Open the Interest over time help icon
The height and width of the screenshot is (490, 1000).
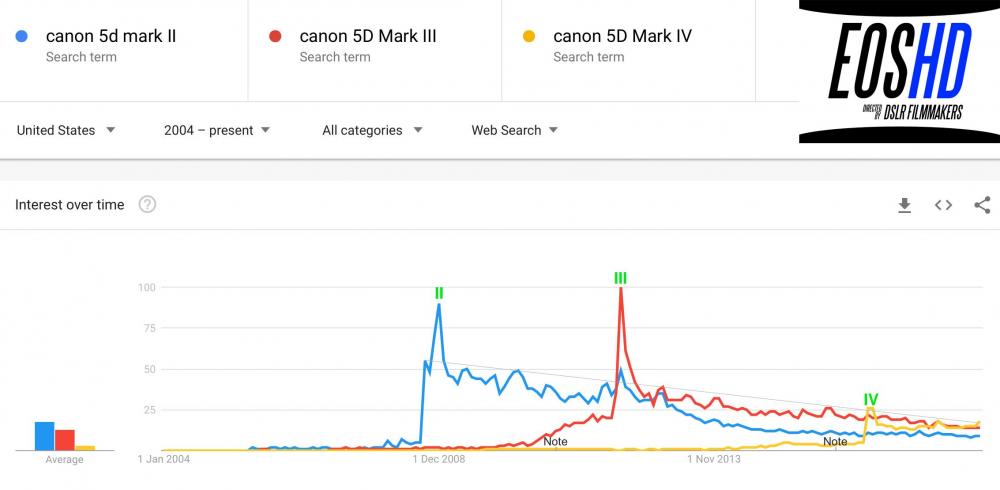147,205
